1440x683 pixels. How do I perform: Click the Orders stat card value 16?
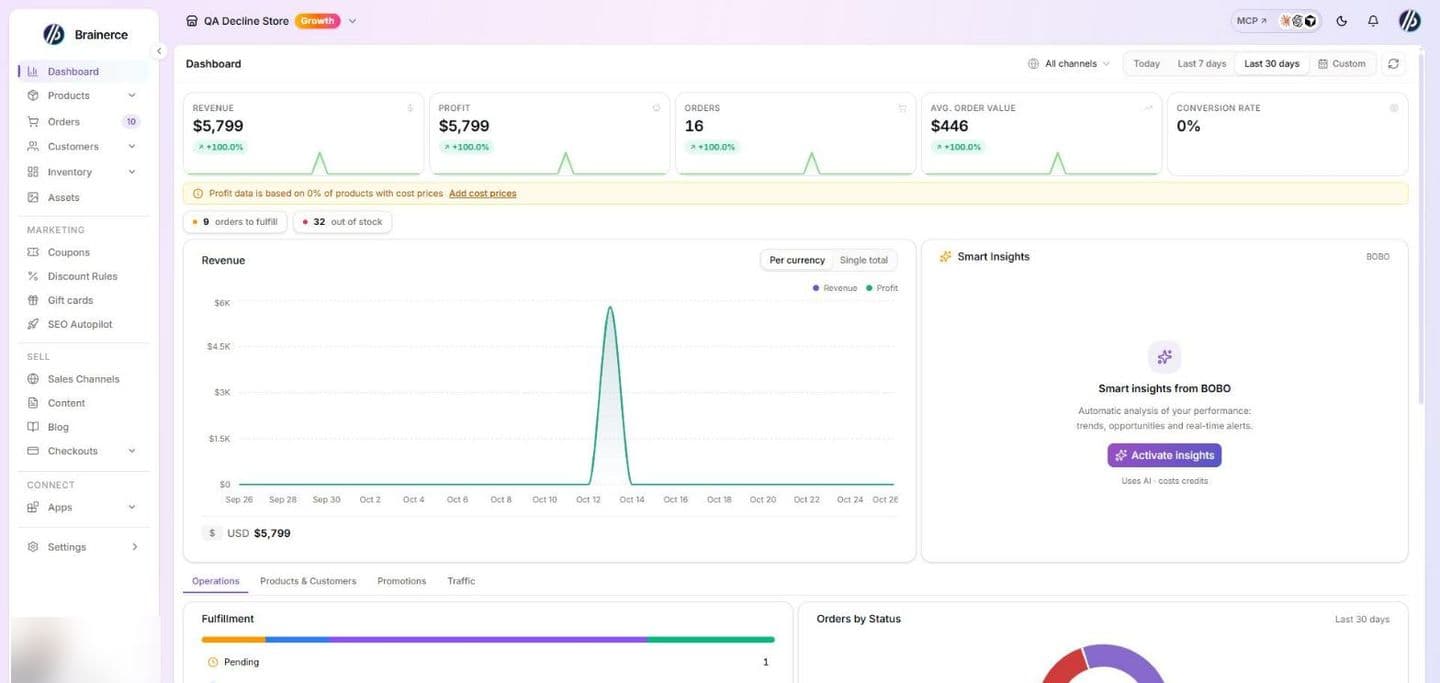coord(694,126)
